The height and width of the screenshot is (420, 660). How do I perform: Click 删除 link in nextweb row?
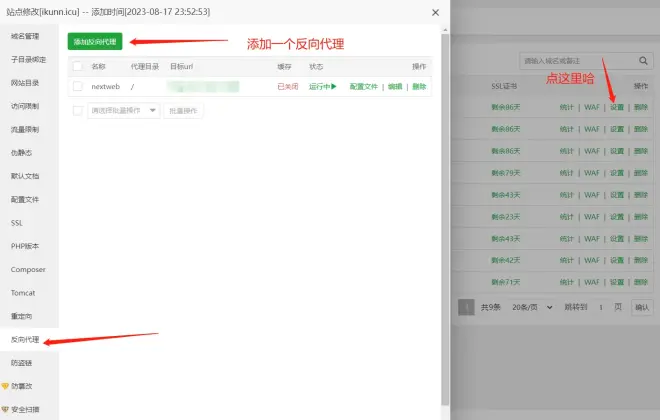pos(419,86)
